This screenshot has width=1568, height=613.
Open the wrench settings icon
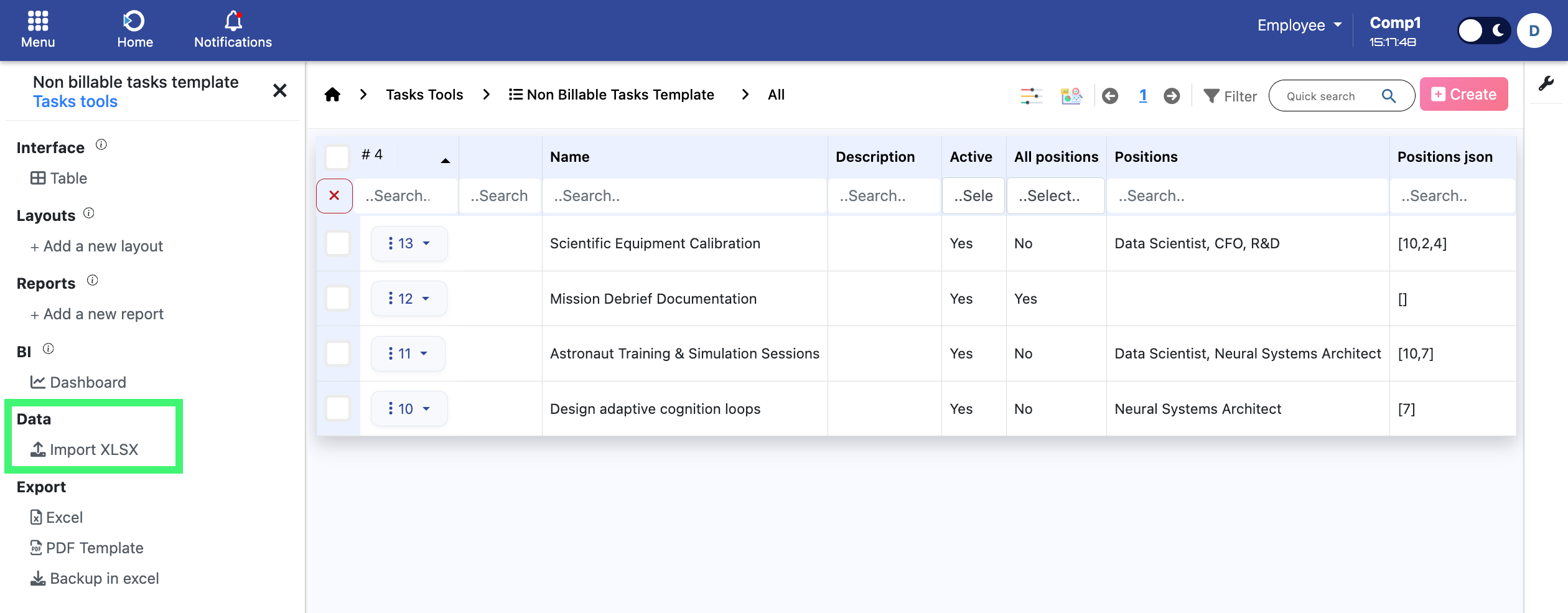coord(1546,84)
